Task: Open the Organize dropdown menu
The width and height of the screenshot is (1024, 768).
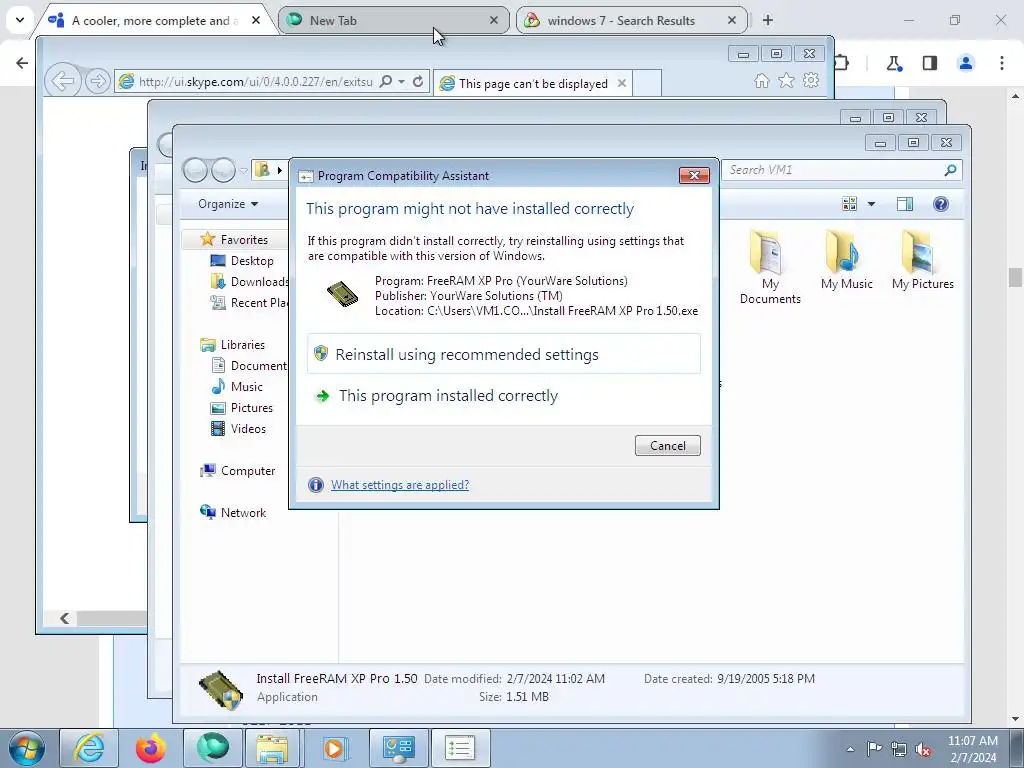Action: coord(228,204)
